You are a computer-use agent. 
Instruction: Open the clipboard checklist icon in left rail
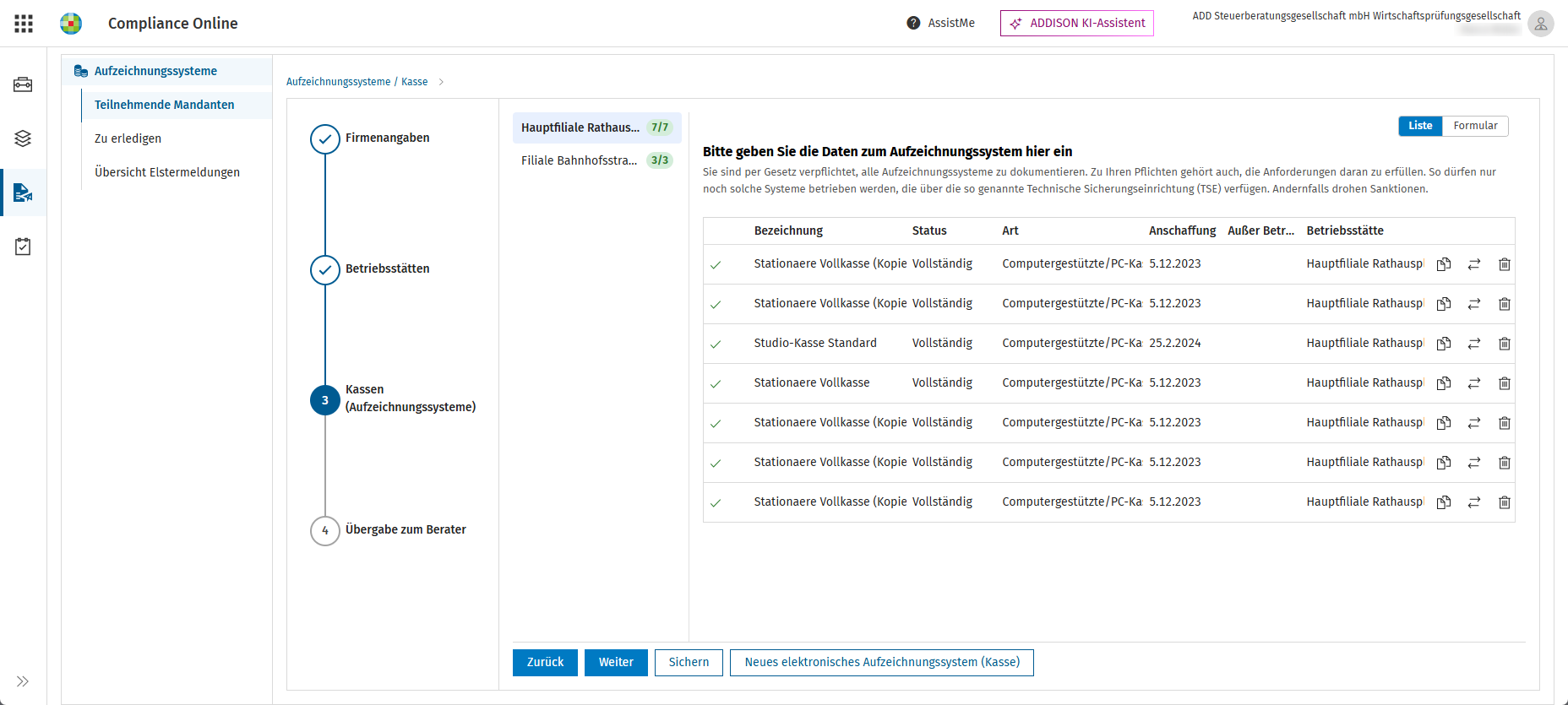tap(23, 247)
